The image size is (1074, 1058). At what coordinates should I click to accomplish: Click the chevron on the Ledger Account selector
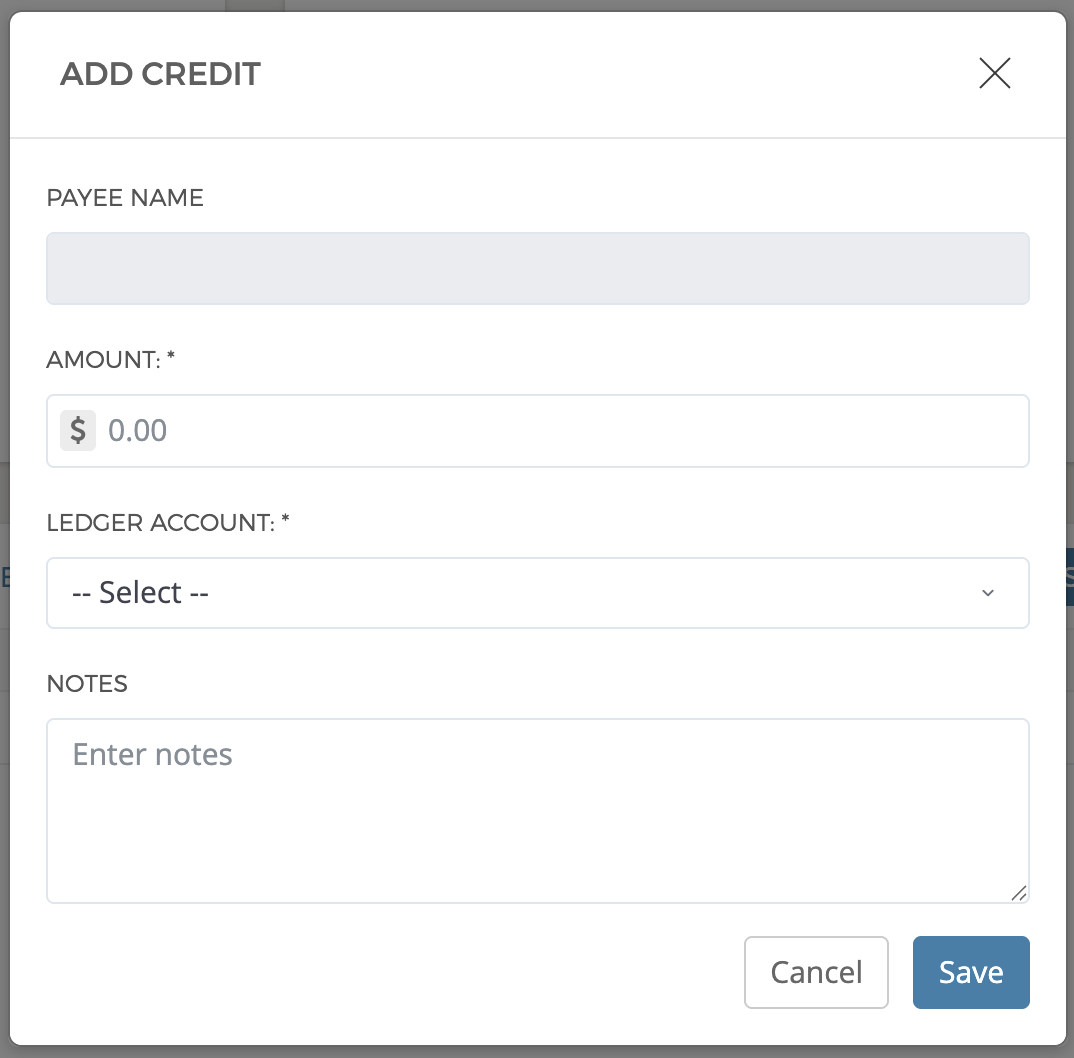click(987, 593)
